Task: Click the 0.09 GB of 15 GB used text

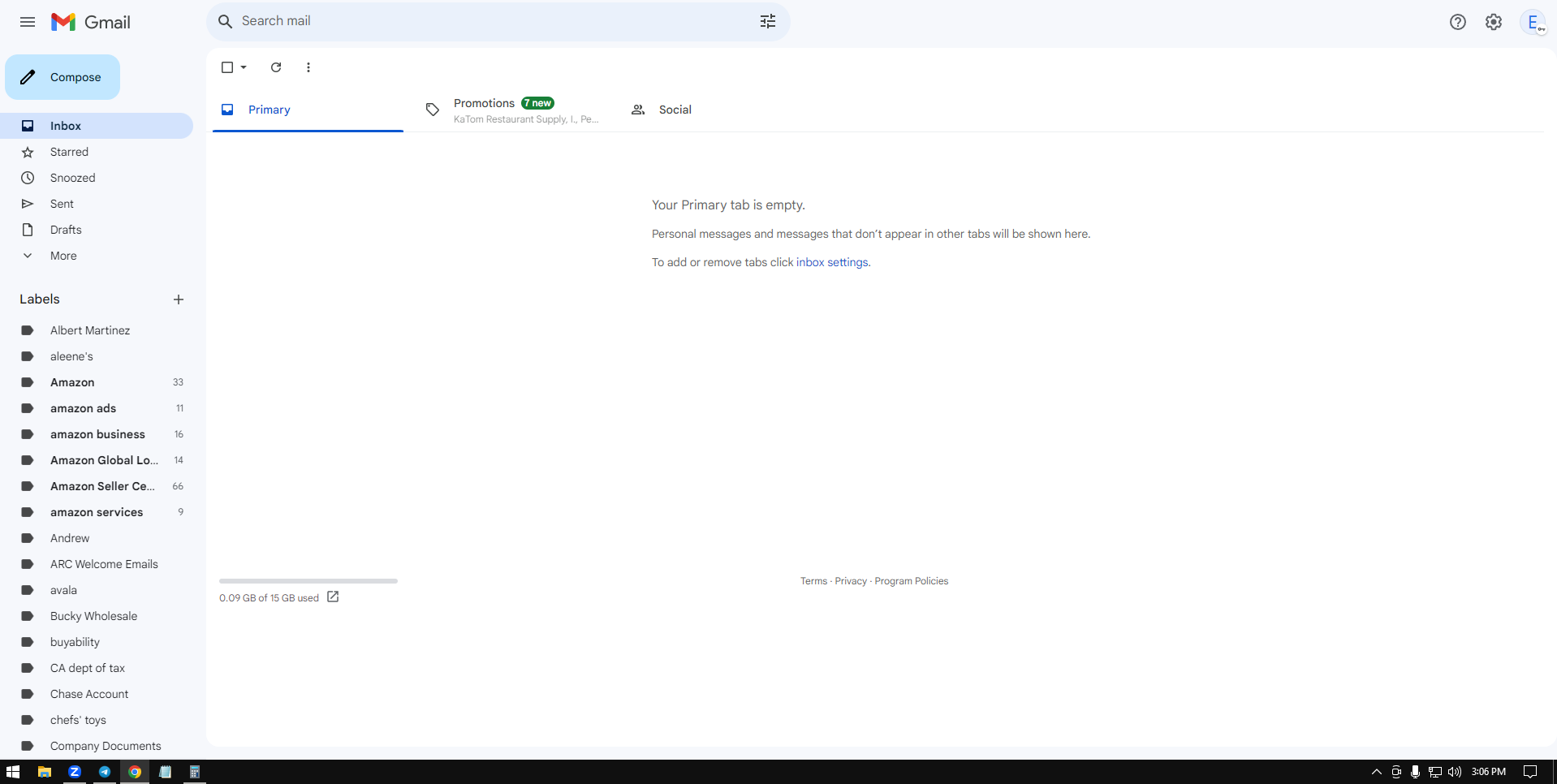Action: click(269, 598)
